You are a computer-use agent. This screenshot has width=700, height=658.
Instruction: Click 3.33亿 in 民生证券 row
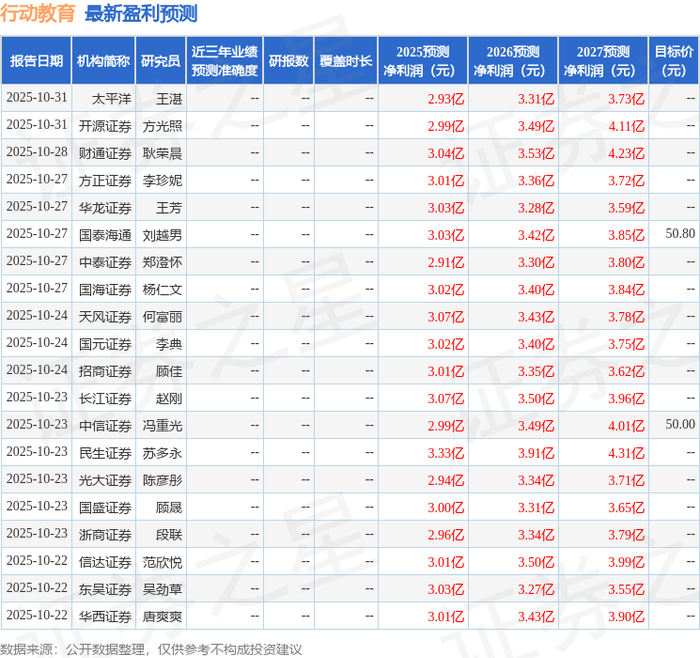click(x=446, y=453)
